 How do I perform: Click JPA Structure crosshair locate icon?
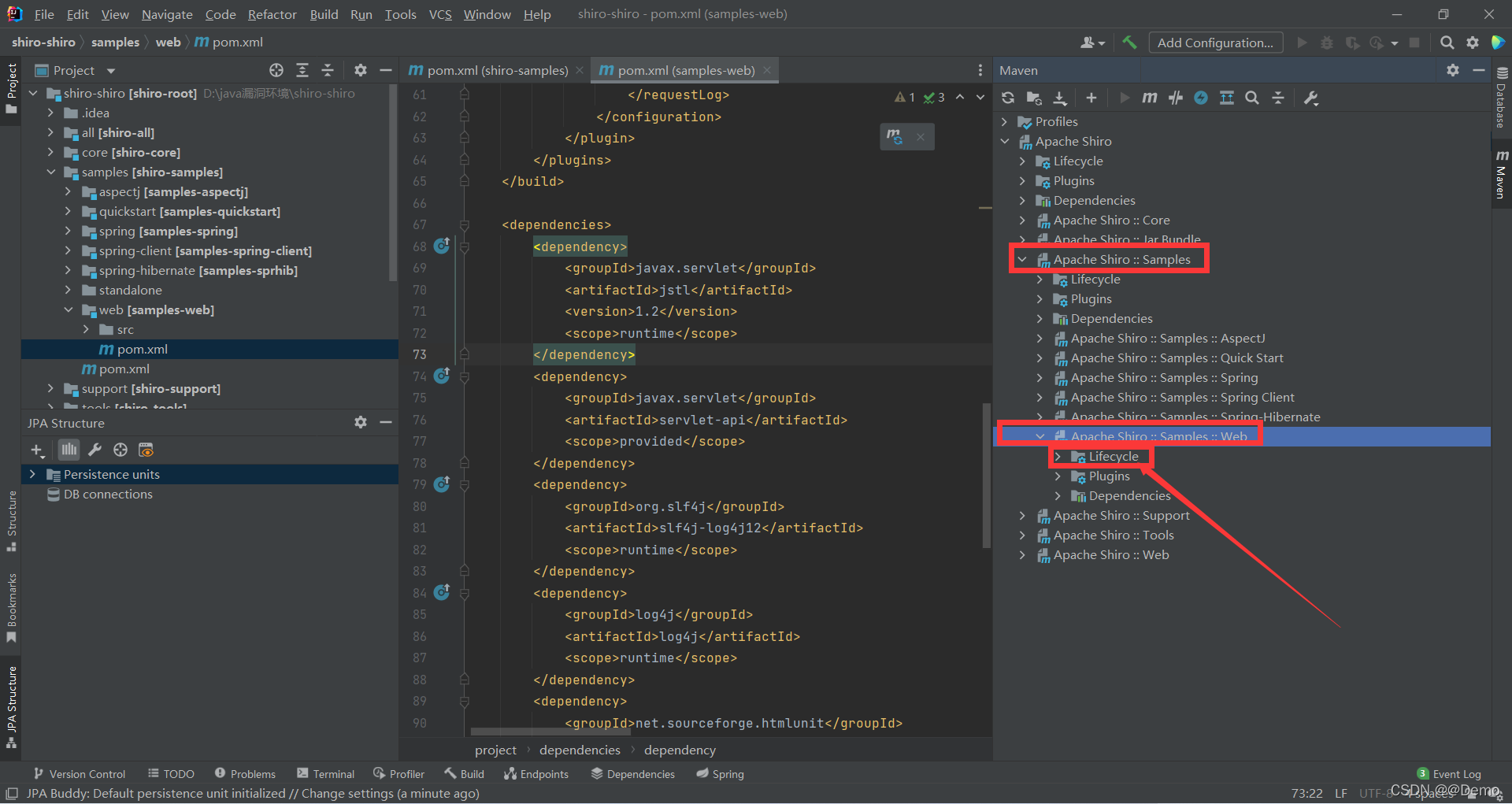[120, 450]
